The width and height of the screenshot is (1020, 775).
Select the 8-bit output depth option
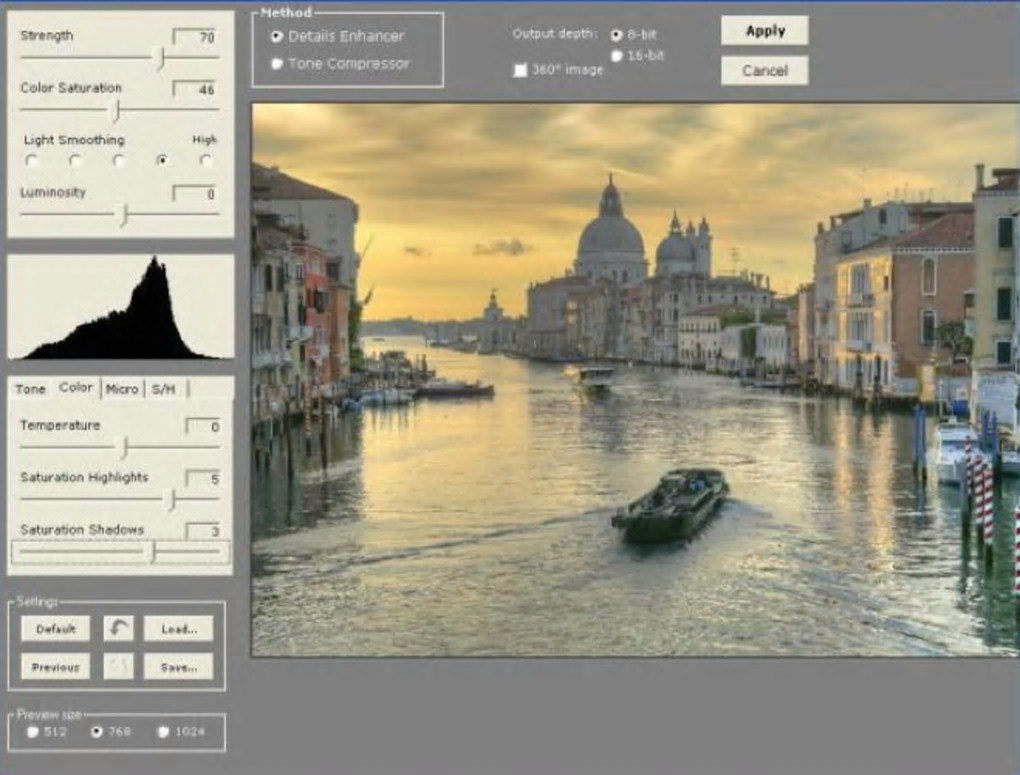point(616,35)
